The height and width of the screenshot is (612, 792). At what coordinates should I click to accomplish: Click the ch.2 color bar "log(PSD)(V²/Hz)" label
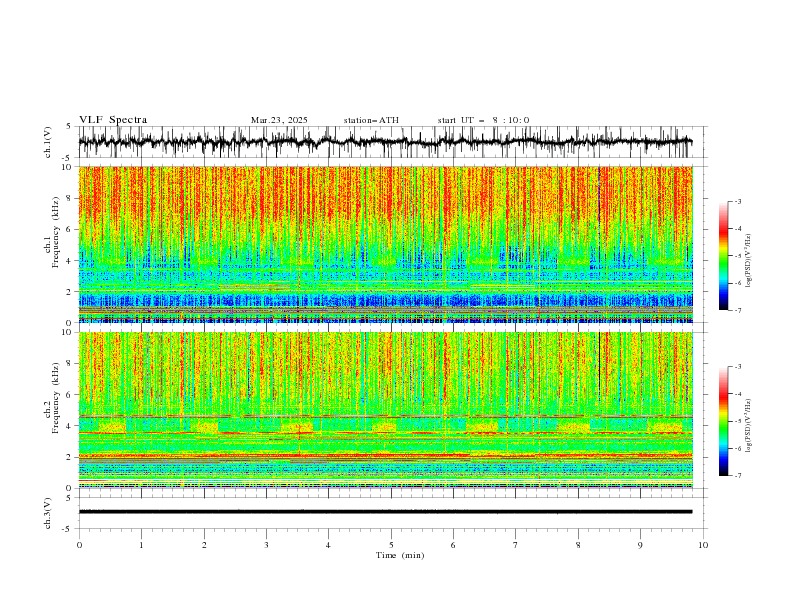(x=748, y=425)
